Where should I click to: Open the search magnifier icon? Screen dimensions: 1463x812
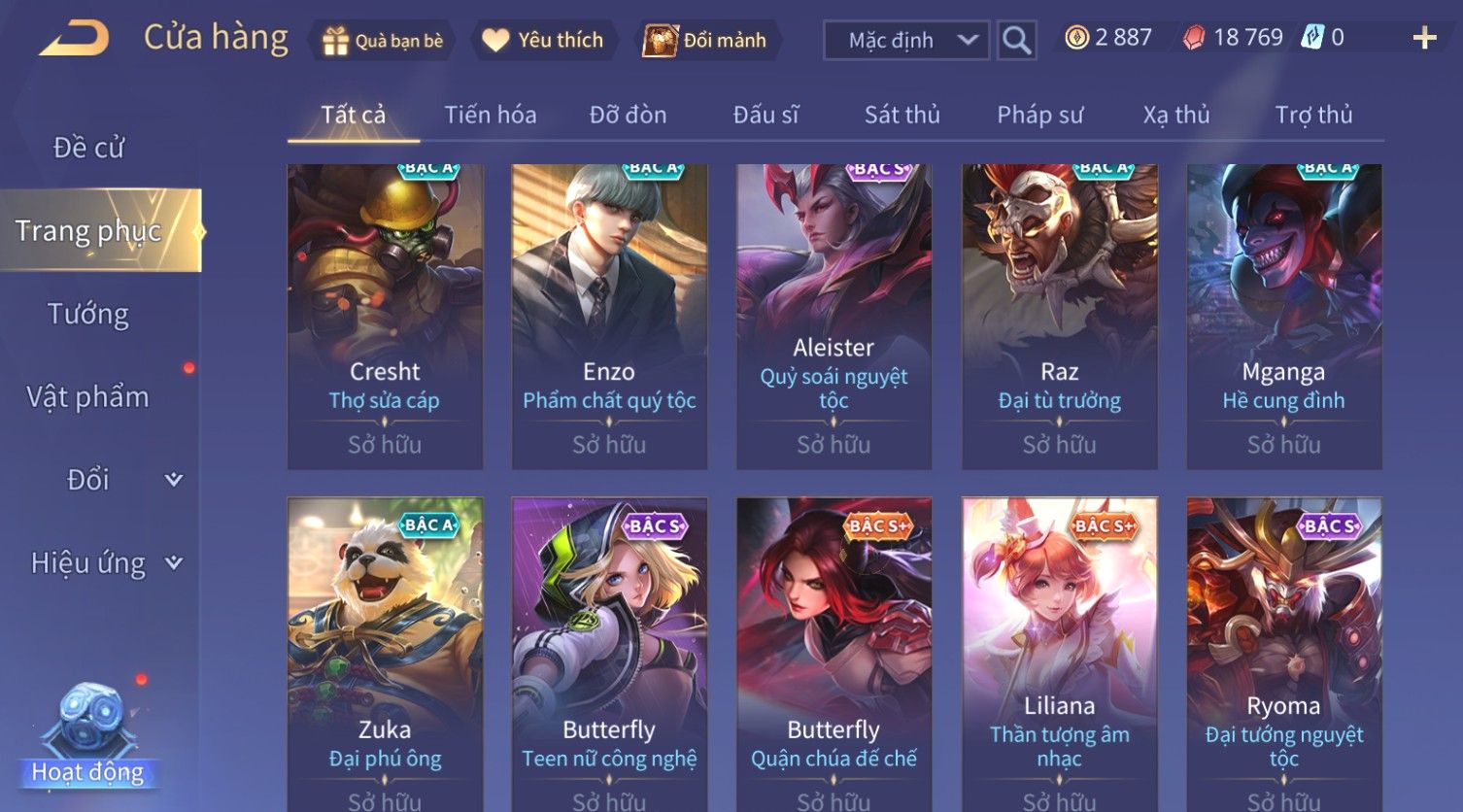click(1016, 40)
